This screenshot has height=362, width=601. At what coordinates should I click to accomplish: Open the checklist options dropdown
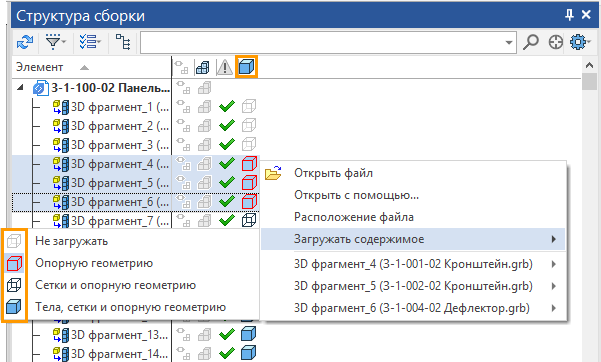90,42
